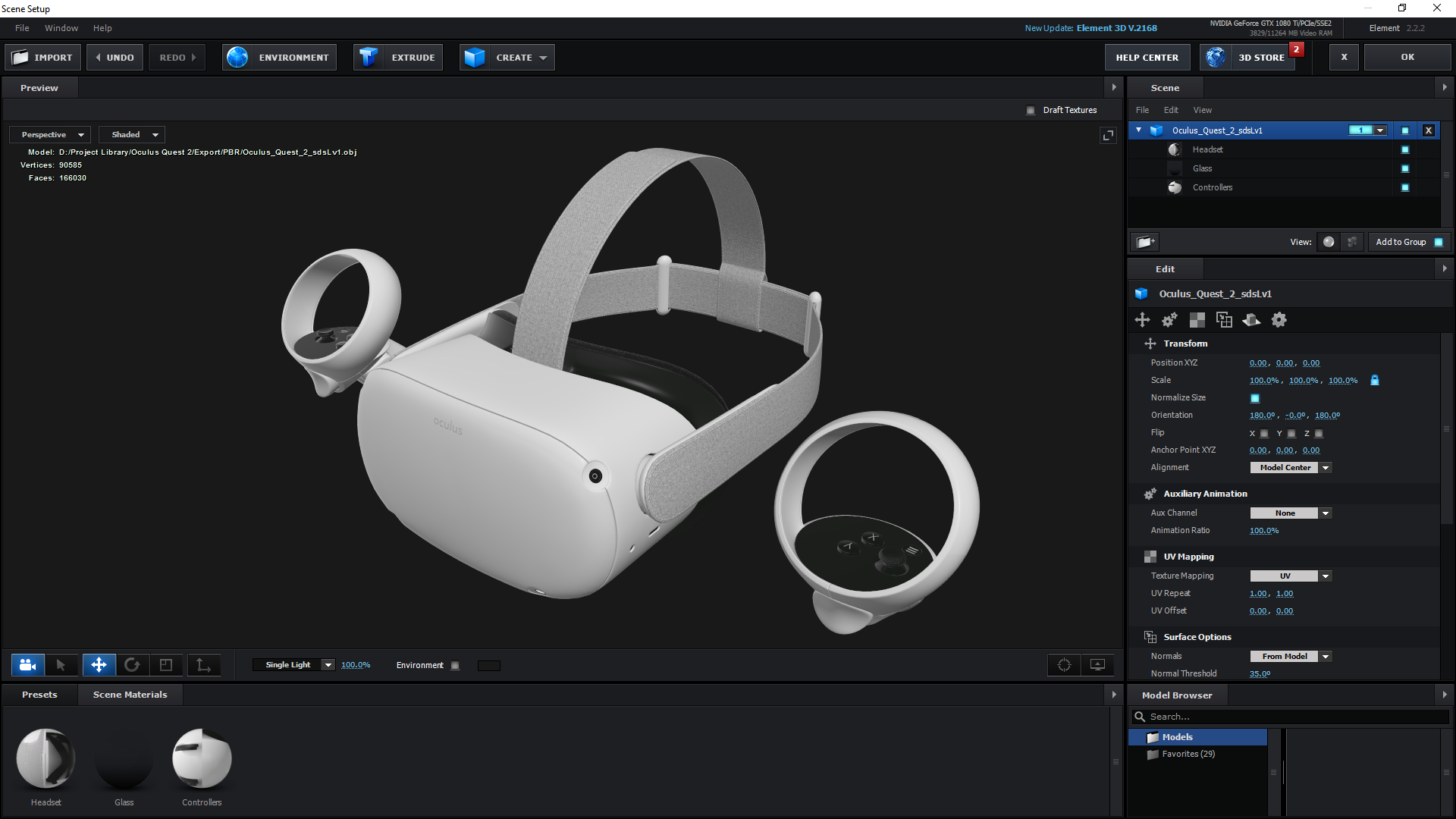Enable the Draft Textures checkbox
Viewport: 1456px width, 819px height.
tap(1031, 111)
